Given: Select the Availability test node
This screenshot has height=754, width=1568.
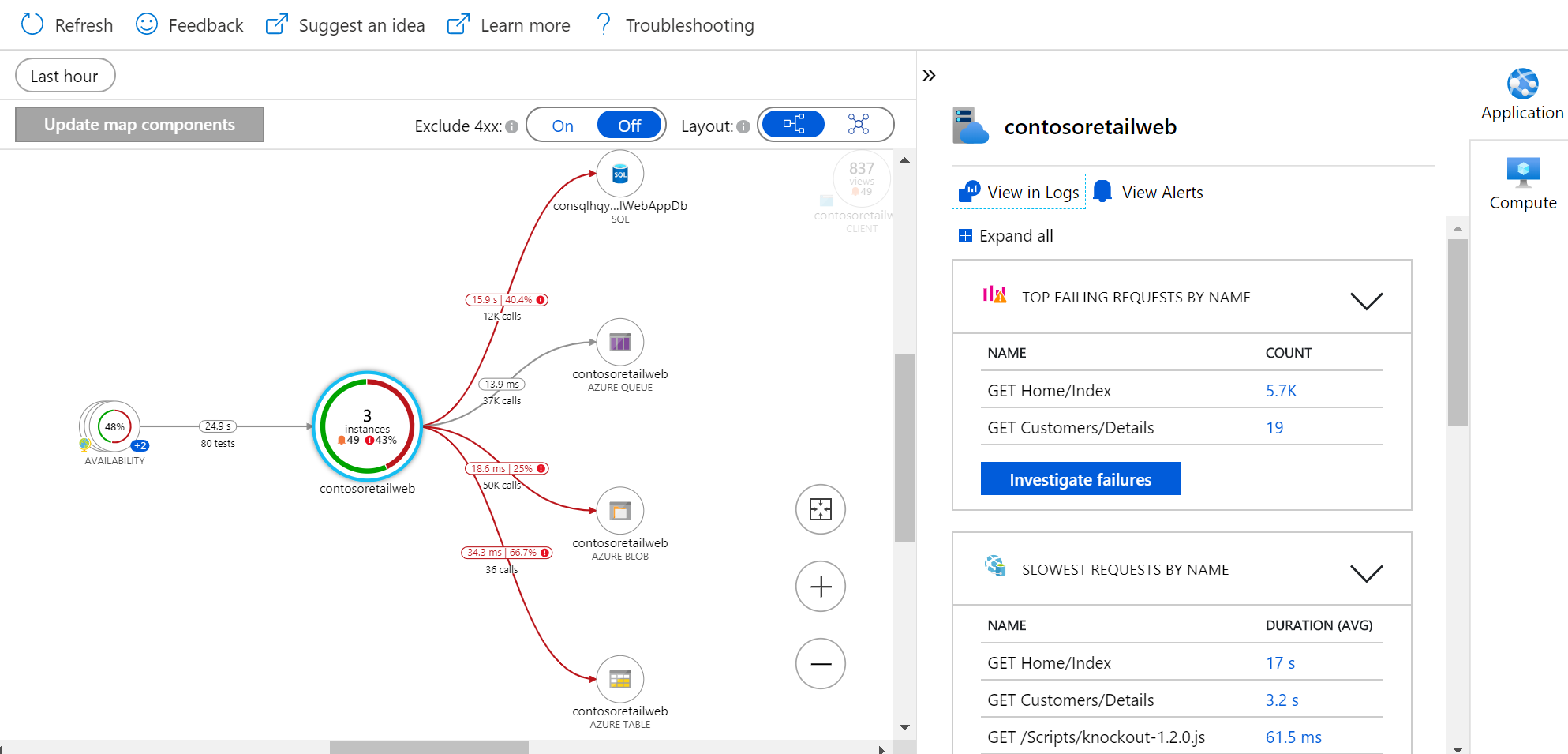Looking at the screenshot, I should [114, 427].
